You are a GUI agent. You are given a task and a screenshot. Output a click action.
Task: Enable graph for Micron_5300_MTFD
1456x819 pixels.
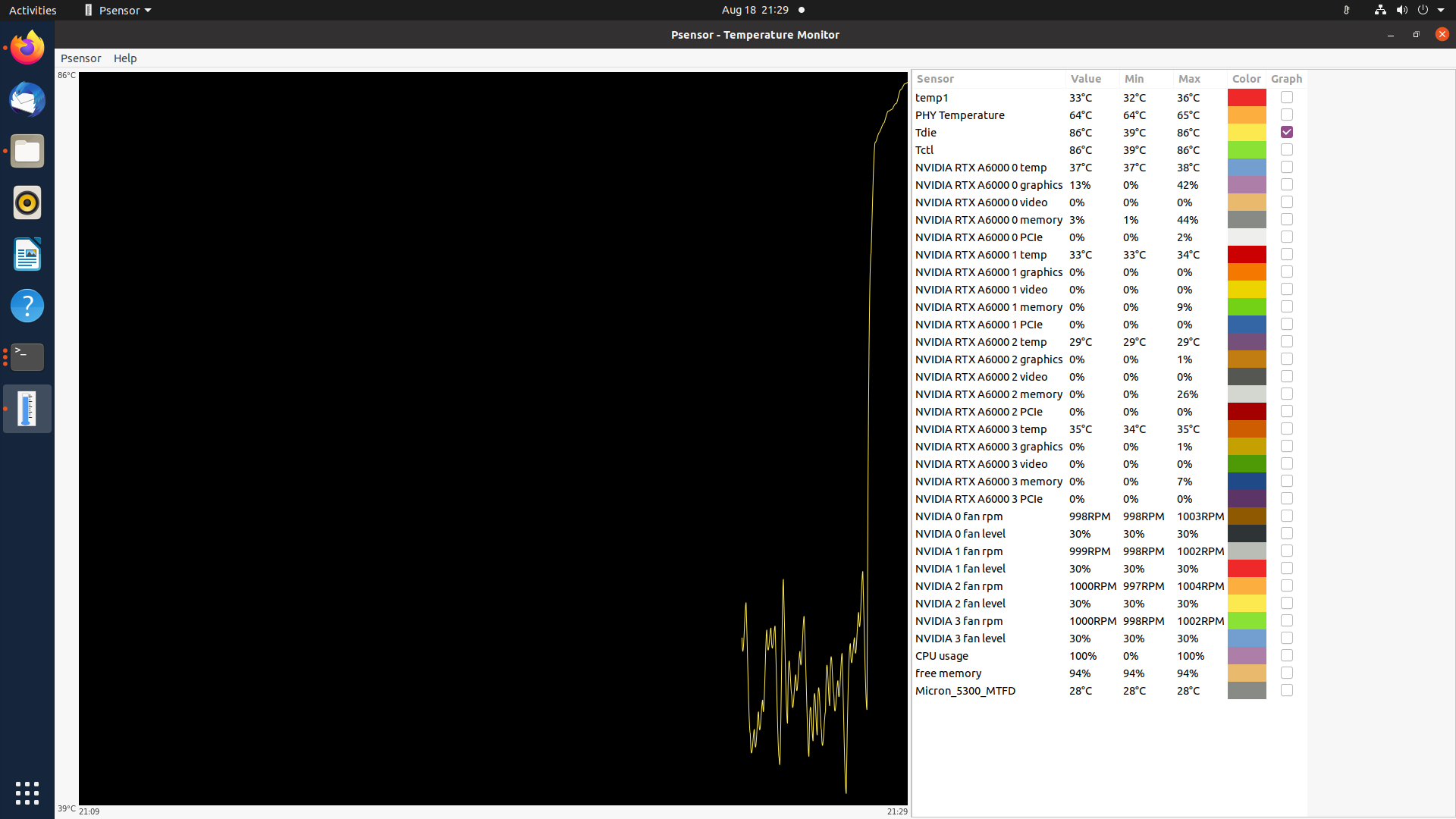1287,690
